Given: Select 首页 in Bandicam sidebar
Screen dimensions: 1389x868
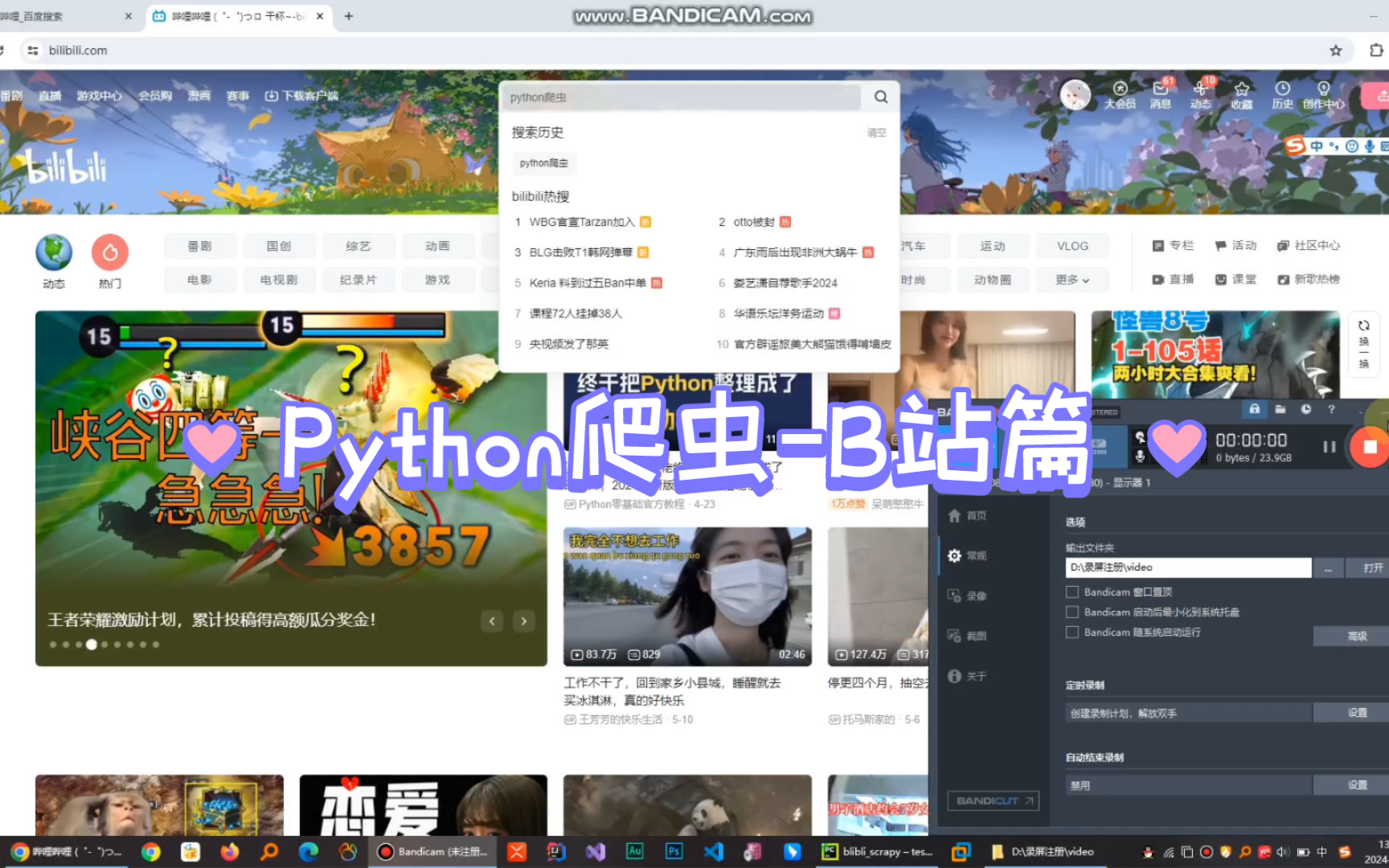Looking at the screenshot, I should (968, 516).
